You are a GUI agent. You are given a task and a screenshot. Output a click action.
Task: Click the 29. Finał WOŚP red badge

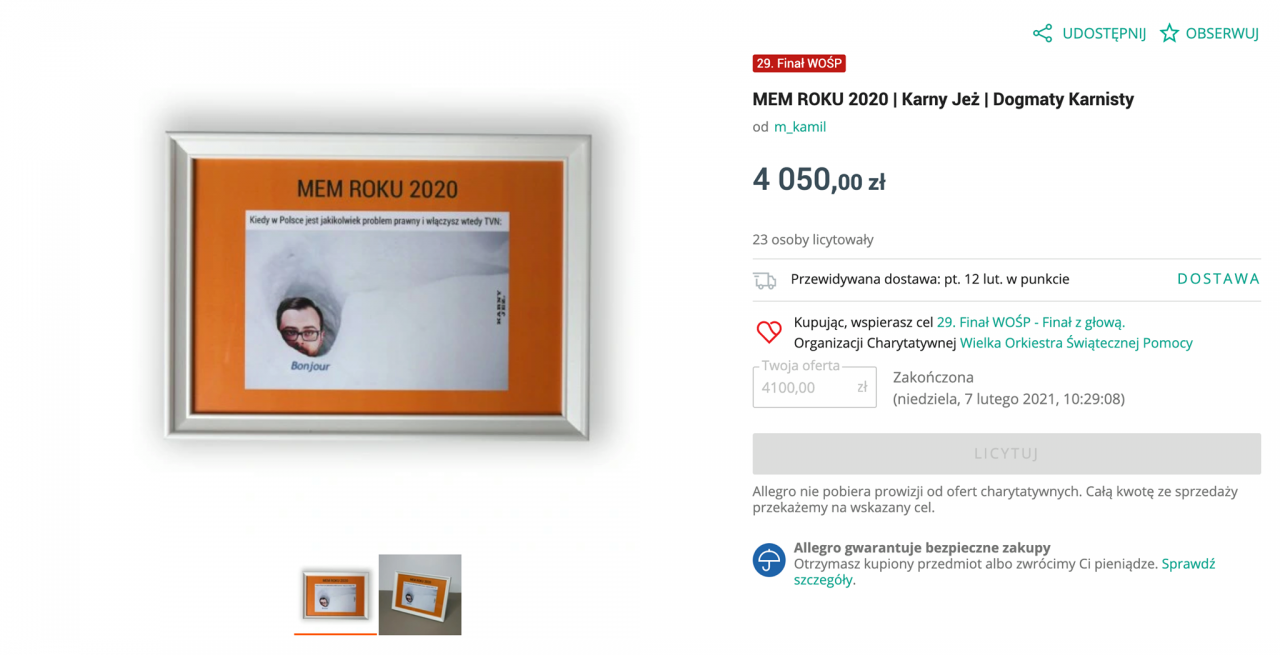click(799, 63)
